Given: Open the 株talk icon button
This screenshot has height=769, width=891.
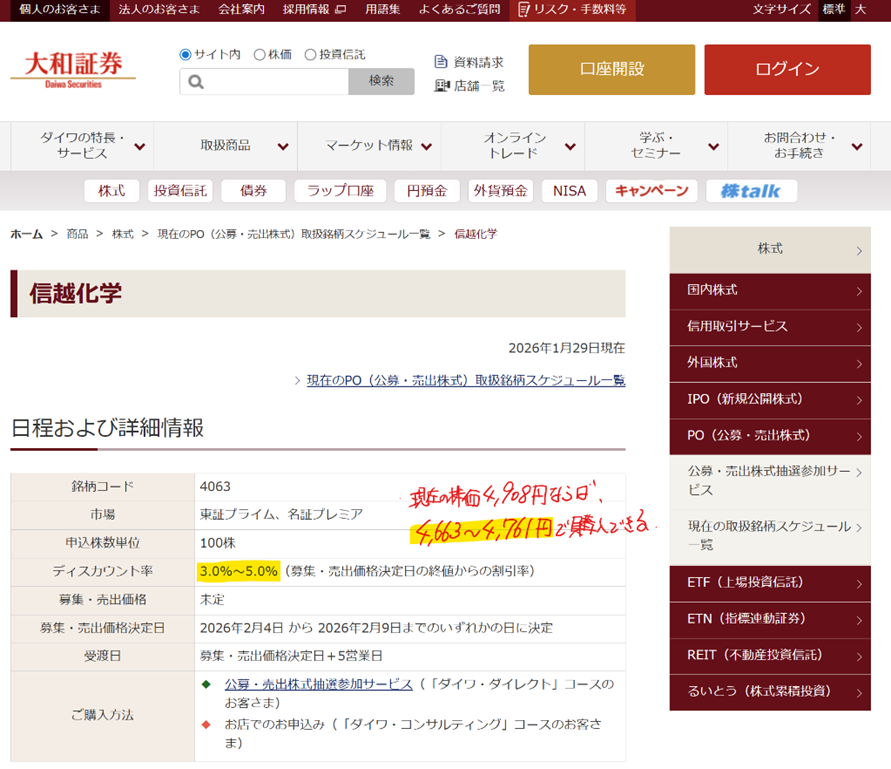Looking at the screenshot, I should tap(751, 191).
